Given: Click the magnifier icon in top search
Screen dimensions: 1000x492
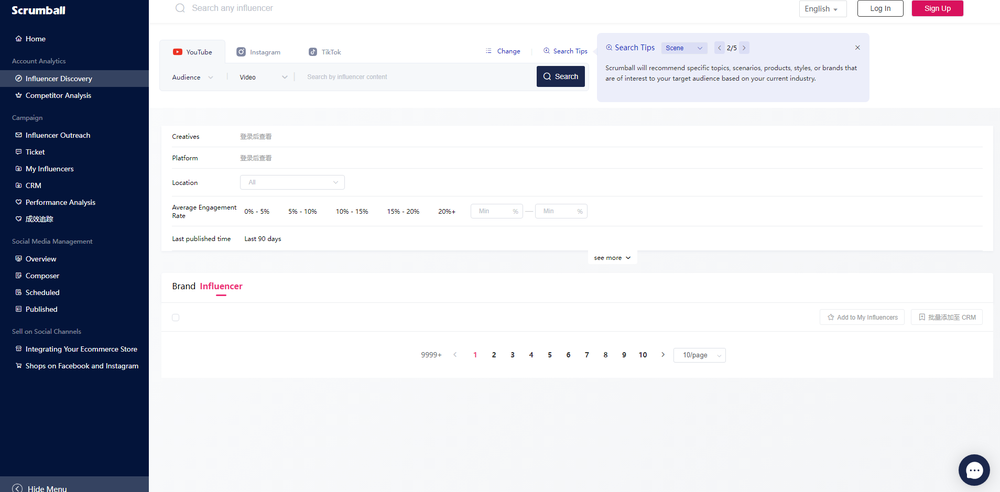Looking at the screenshot, I should point(180,8).
